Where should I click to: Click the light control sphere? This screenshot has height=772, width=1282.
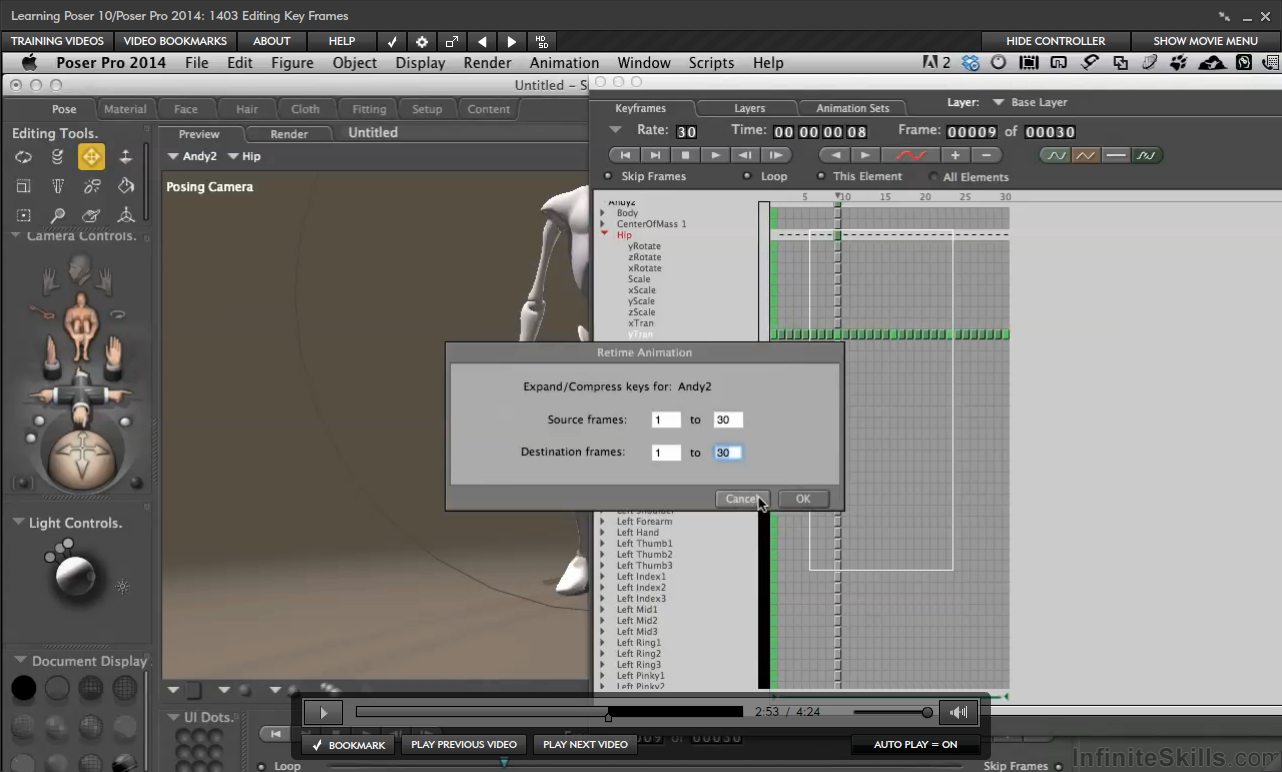[75, 575]
